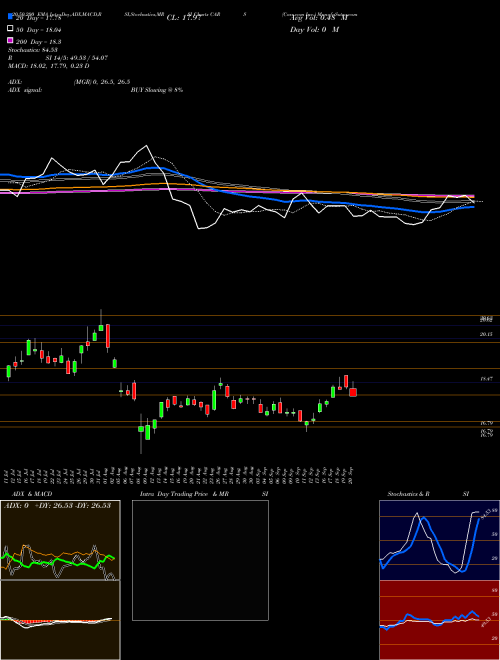Click the 'MACD: 18.02, 17.79, 0.23 D' readout
The image size is (500, 660).
pos(49,66)
